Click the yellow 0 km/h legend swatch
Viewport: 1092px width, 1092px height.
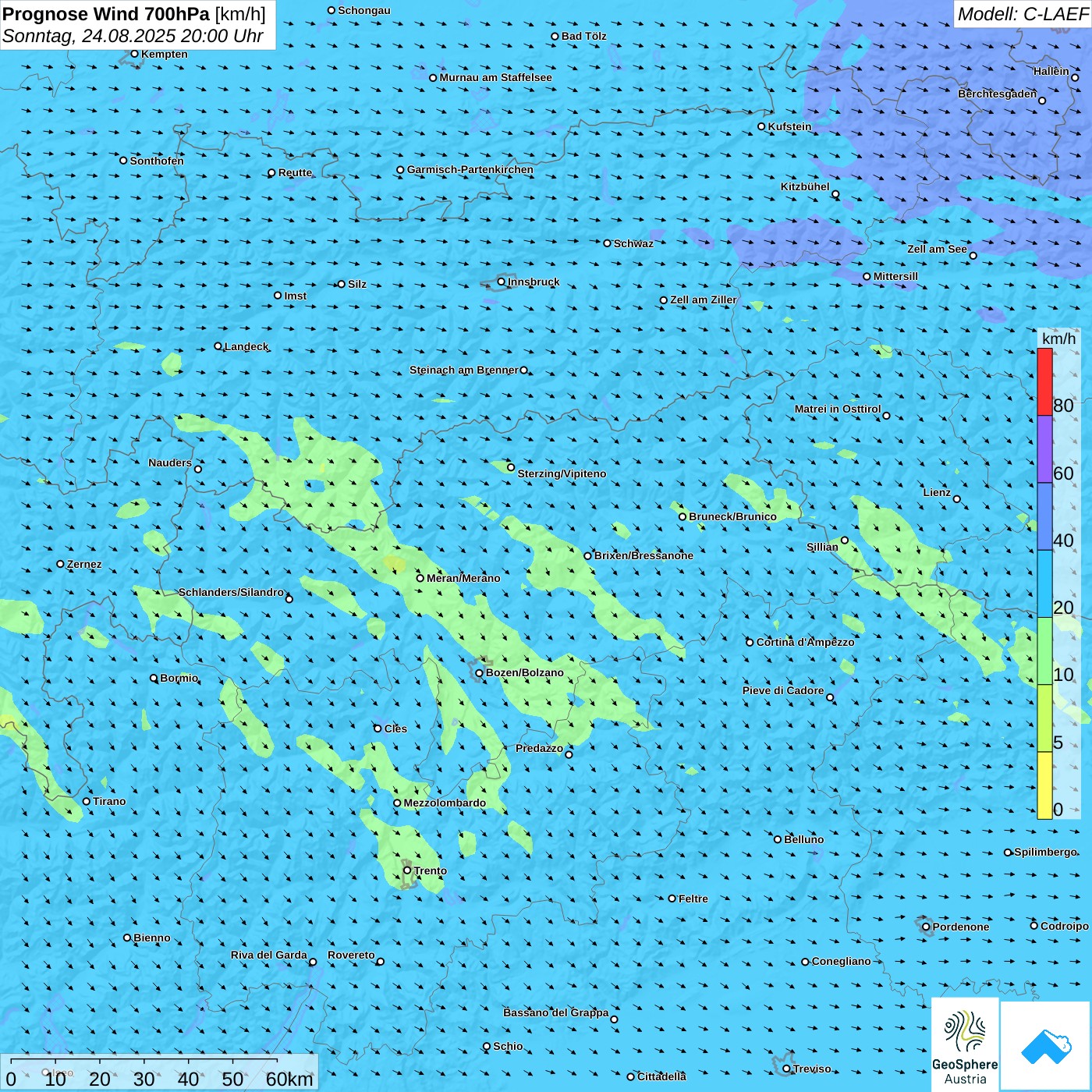pos(1044,785)
